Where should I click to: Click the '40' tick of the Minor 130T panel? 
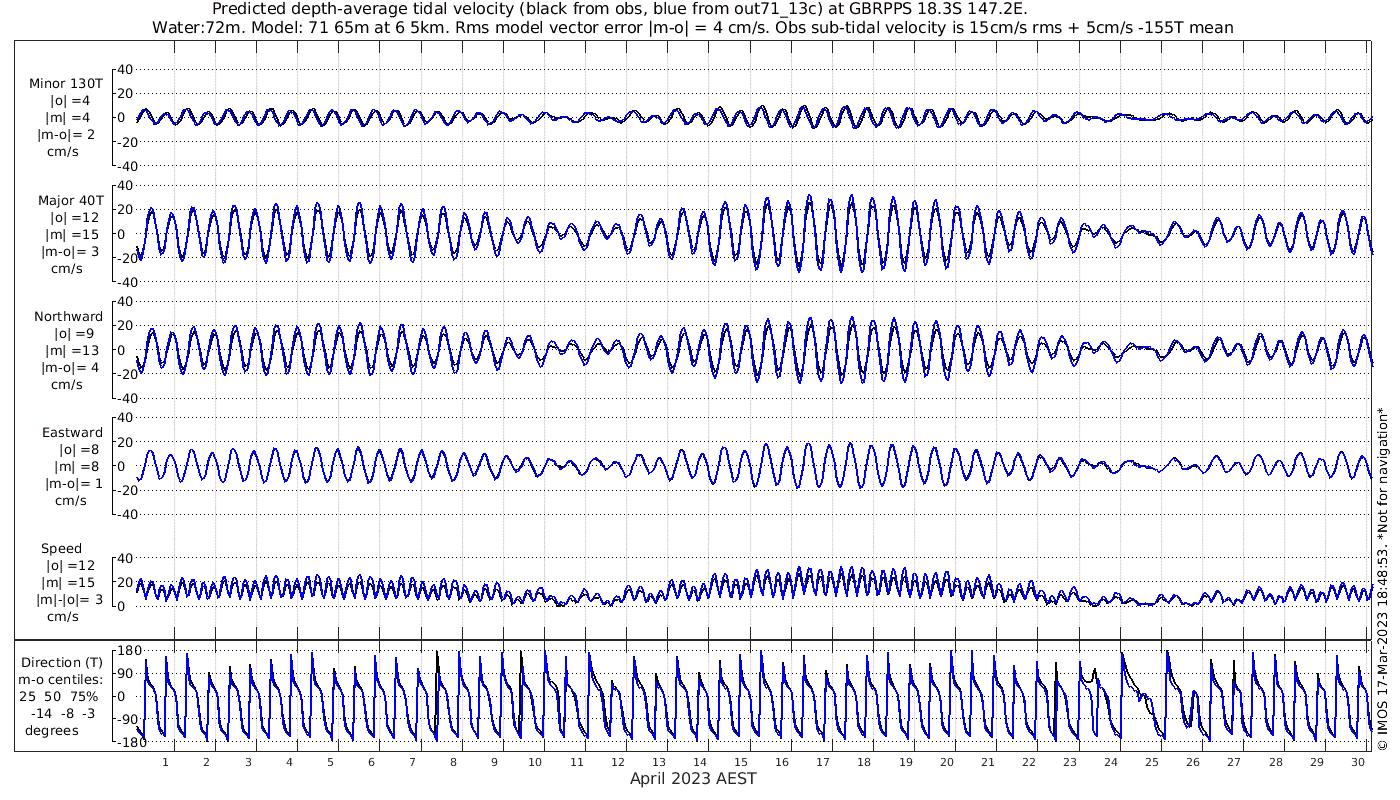[x=126, y=69]
